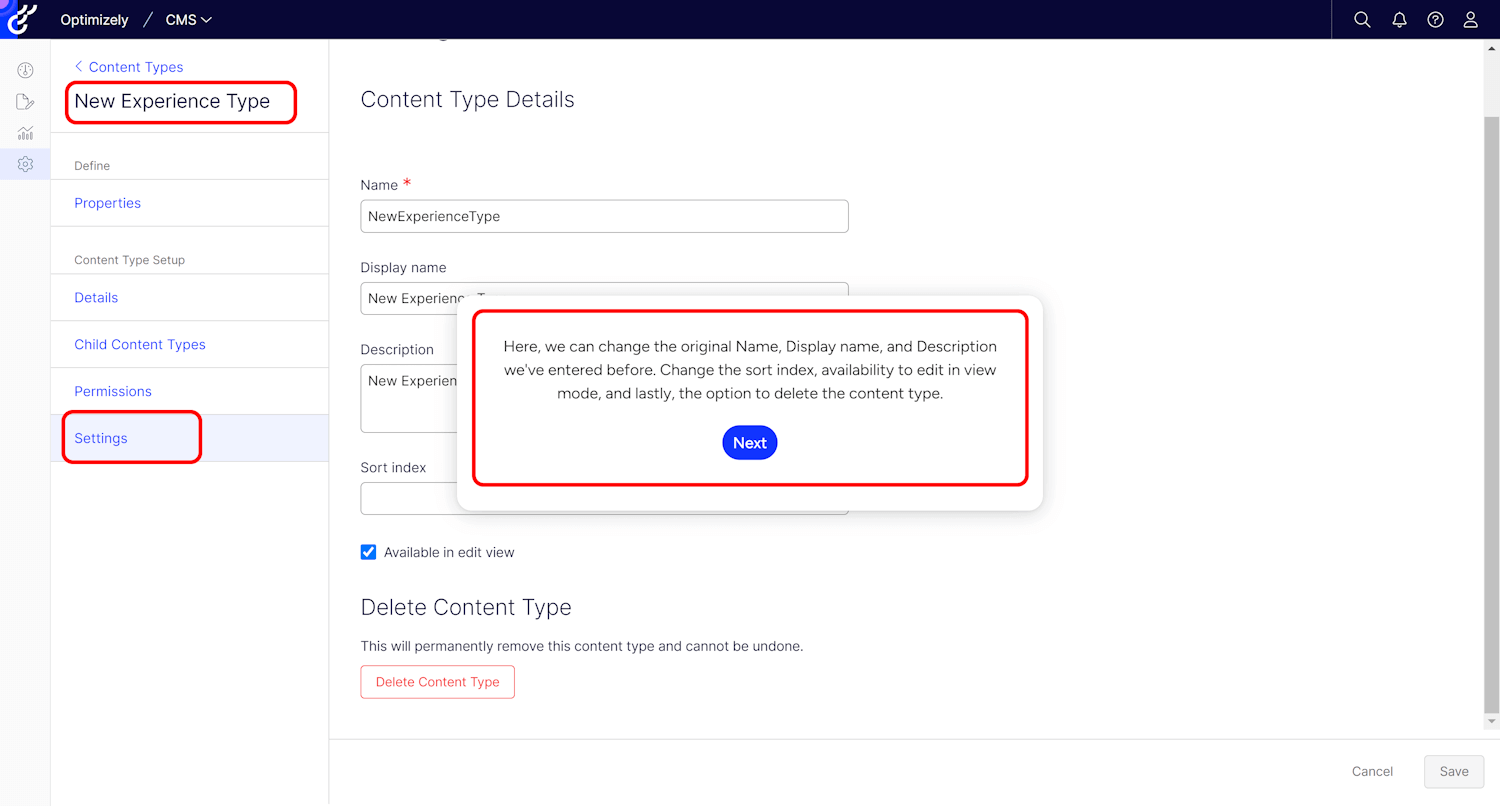Open the page edit icon in sidebar
The width and height of the screenshot is (1500, 806).
[25, 102]
